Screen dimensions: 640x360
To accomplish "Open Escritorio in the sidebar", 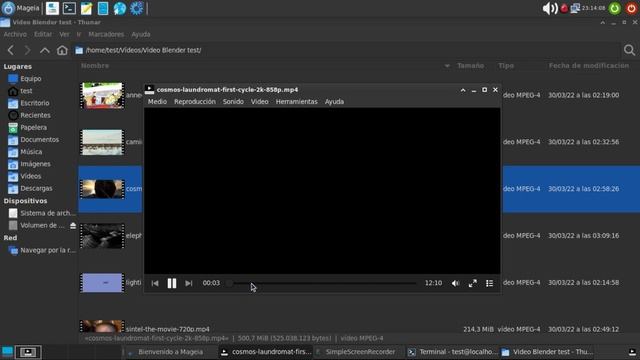I will click(x=35, y=103).
